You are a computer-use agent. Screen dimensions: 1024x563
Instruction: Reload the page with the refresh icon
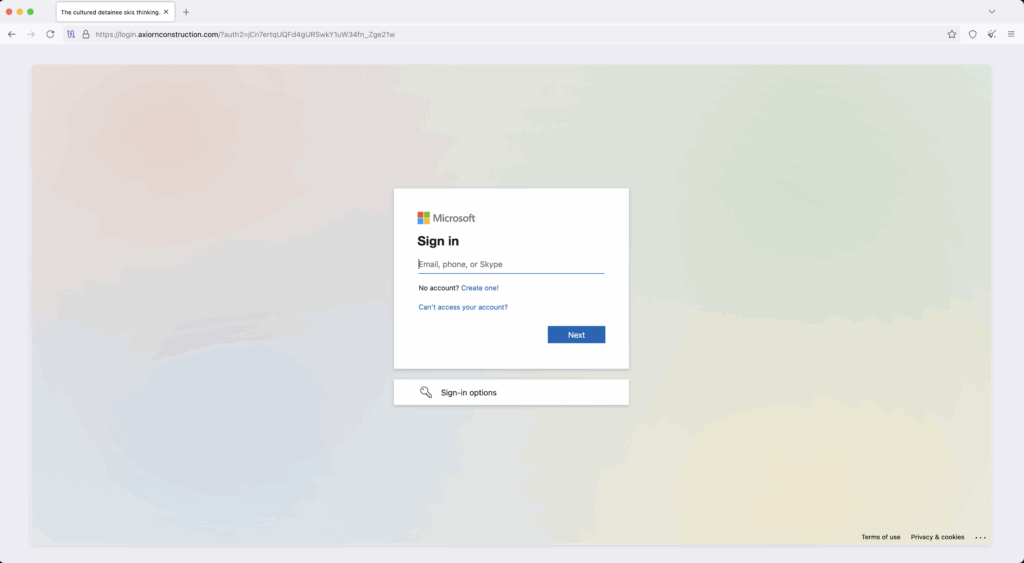tap(50, 34)
